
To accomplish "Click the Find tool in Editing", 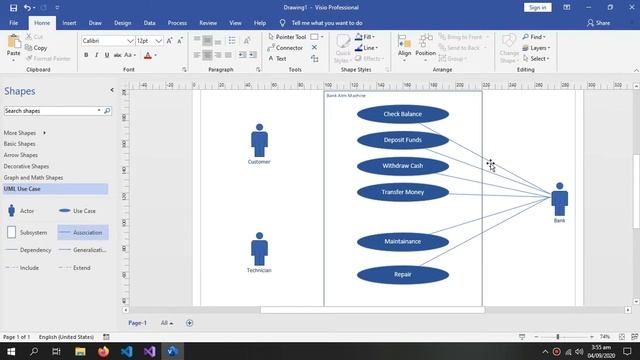I will 534,37.
